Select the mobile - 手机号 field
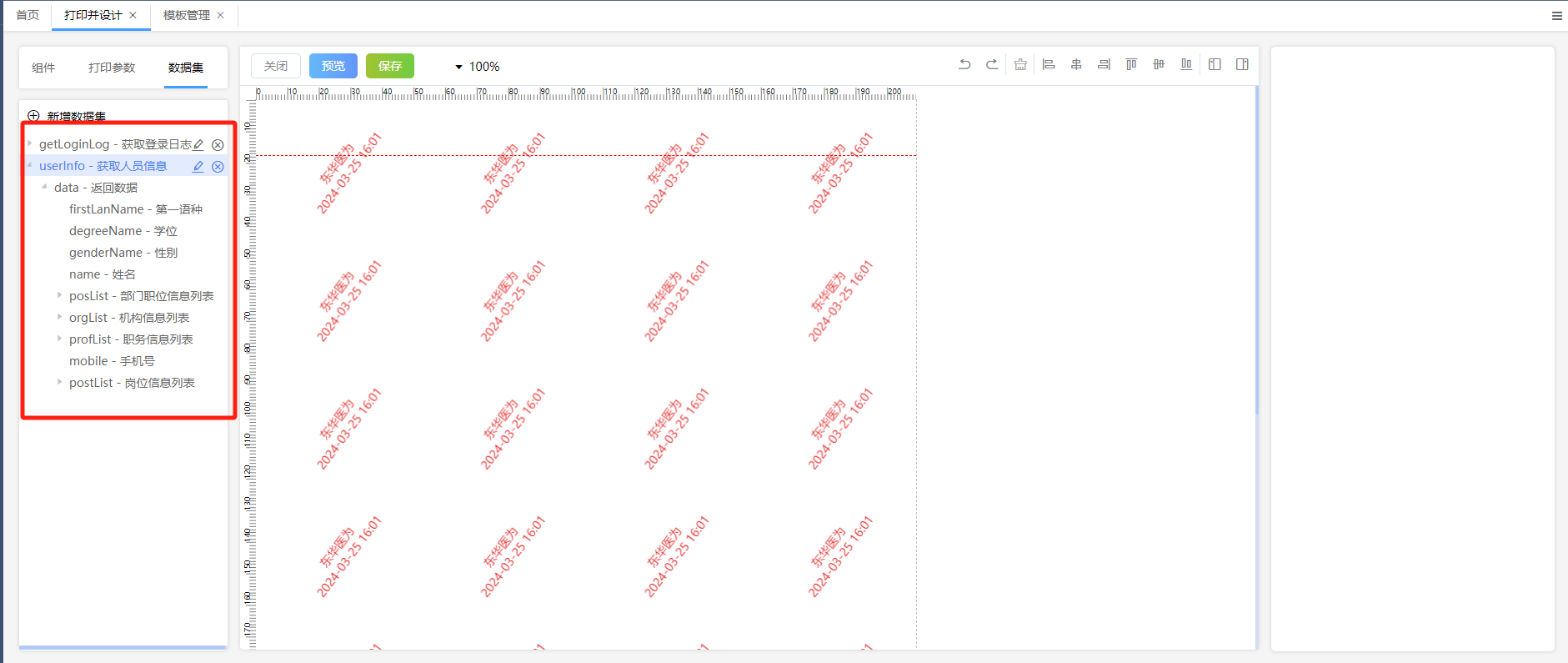 click(x=112, y=361)
